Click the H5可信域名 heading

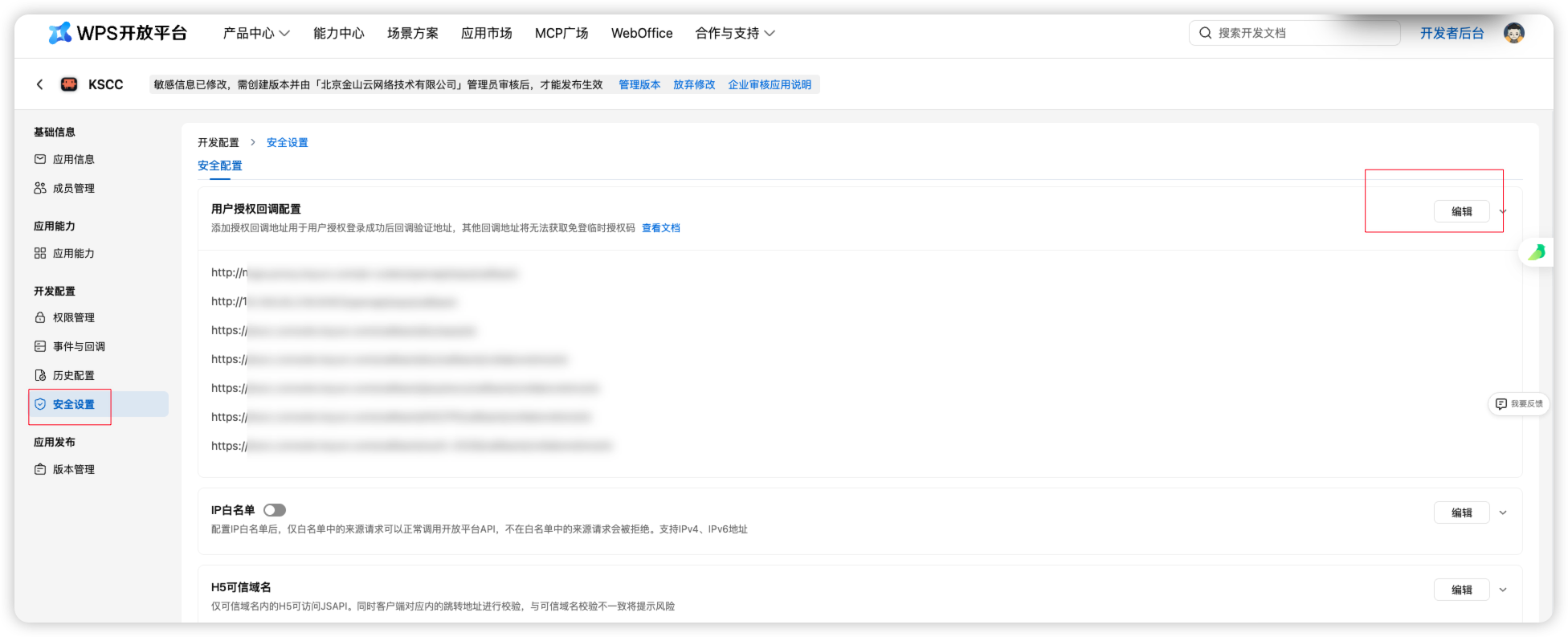tap(241, 587)
